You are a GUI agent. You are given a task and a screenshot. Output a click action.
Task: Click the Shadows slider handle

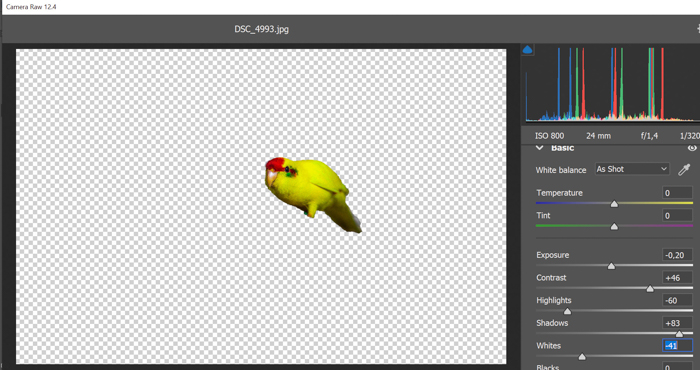(679, 334)
